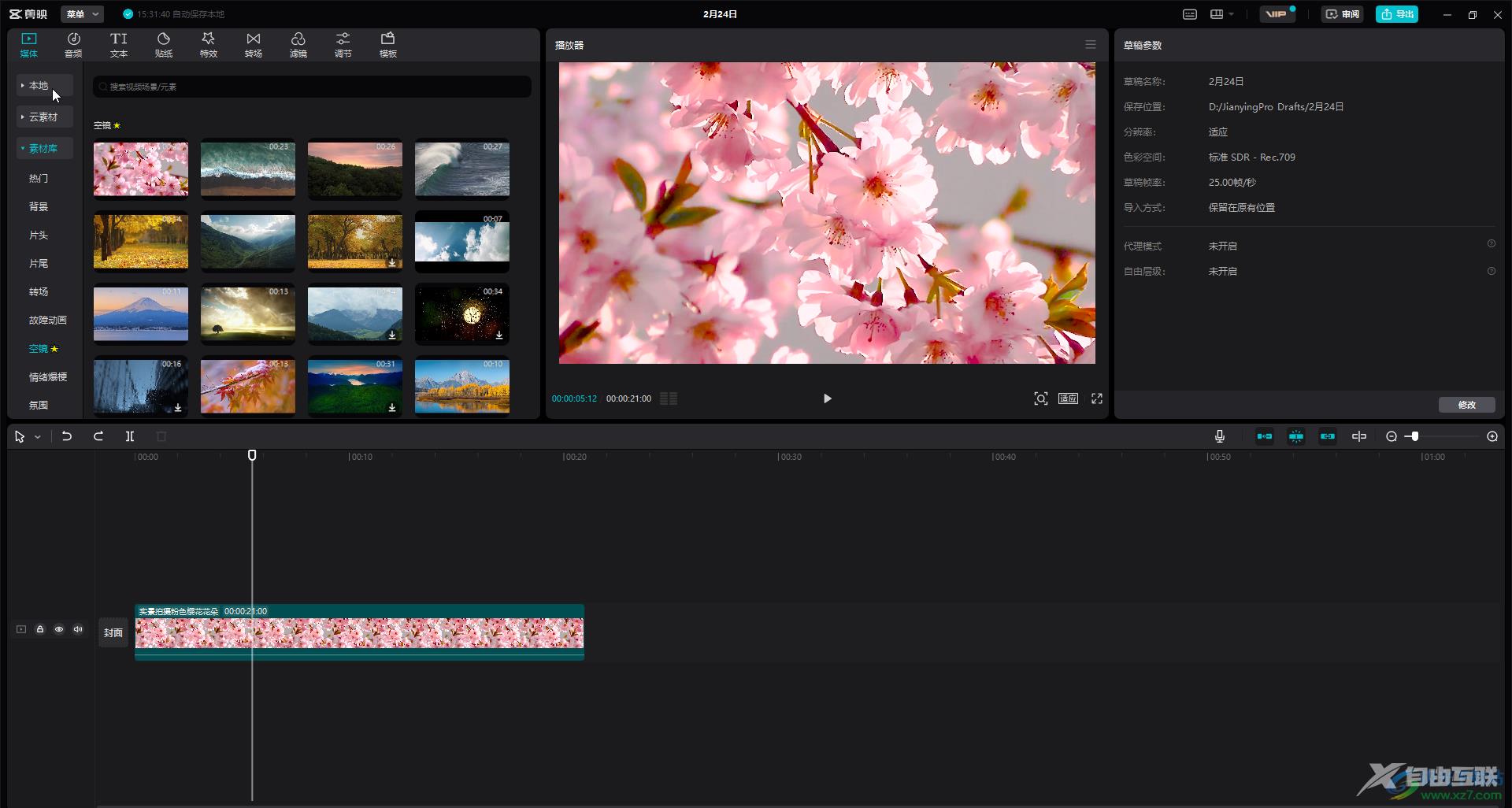Image resolution: width=1512 pixels, height=808 pixels.
Task: Click the material search field
Action: coord(312,87)
